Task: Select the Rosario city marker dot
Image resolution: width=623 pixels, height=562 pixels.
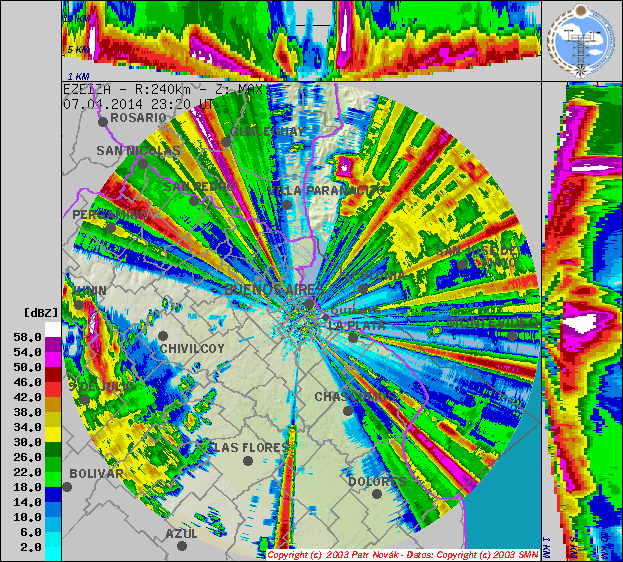Action: [103, 122]
